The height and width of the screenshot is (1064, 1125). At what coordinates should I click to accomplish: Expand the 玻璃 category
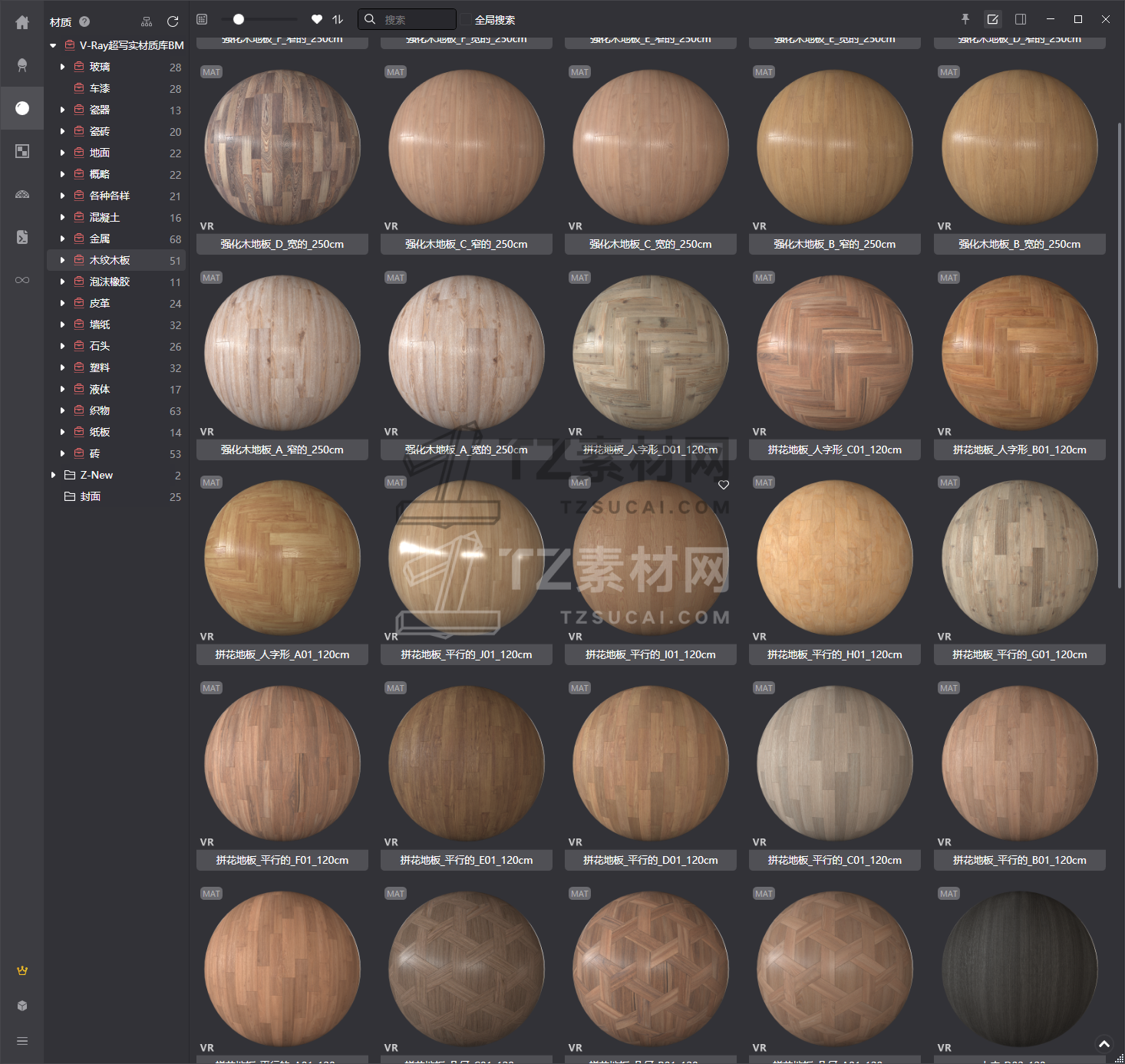pos(62,68)
